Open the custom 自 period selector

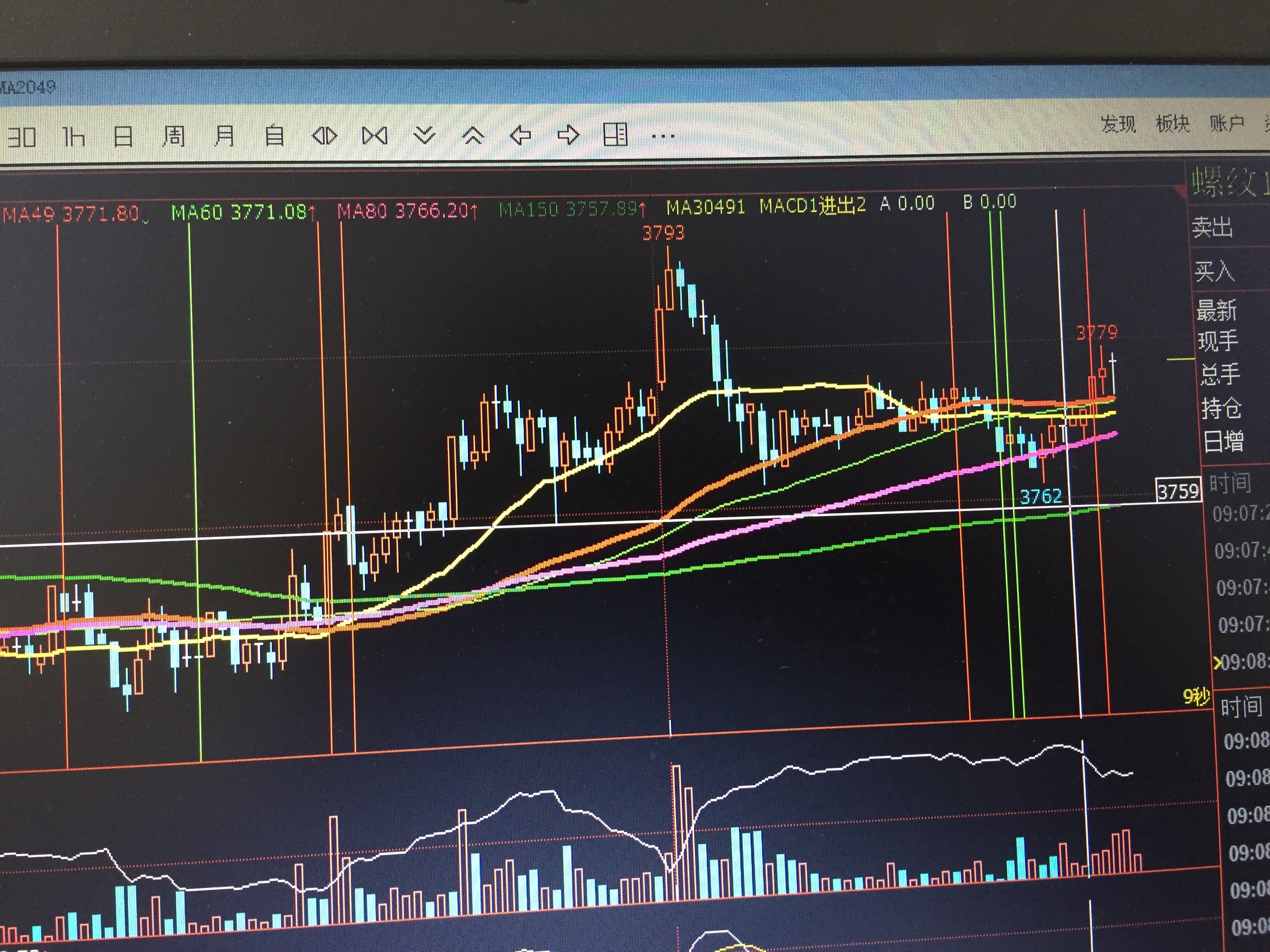click(x=274, y=136)
